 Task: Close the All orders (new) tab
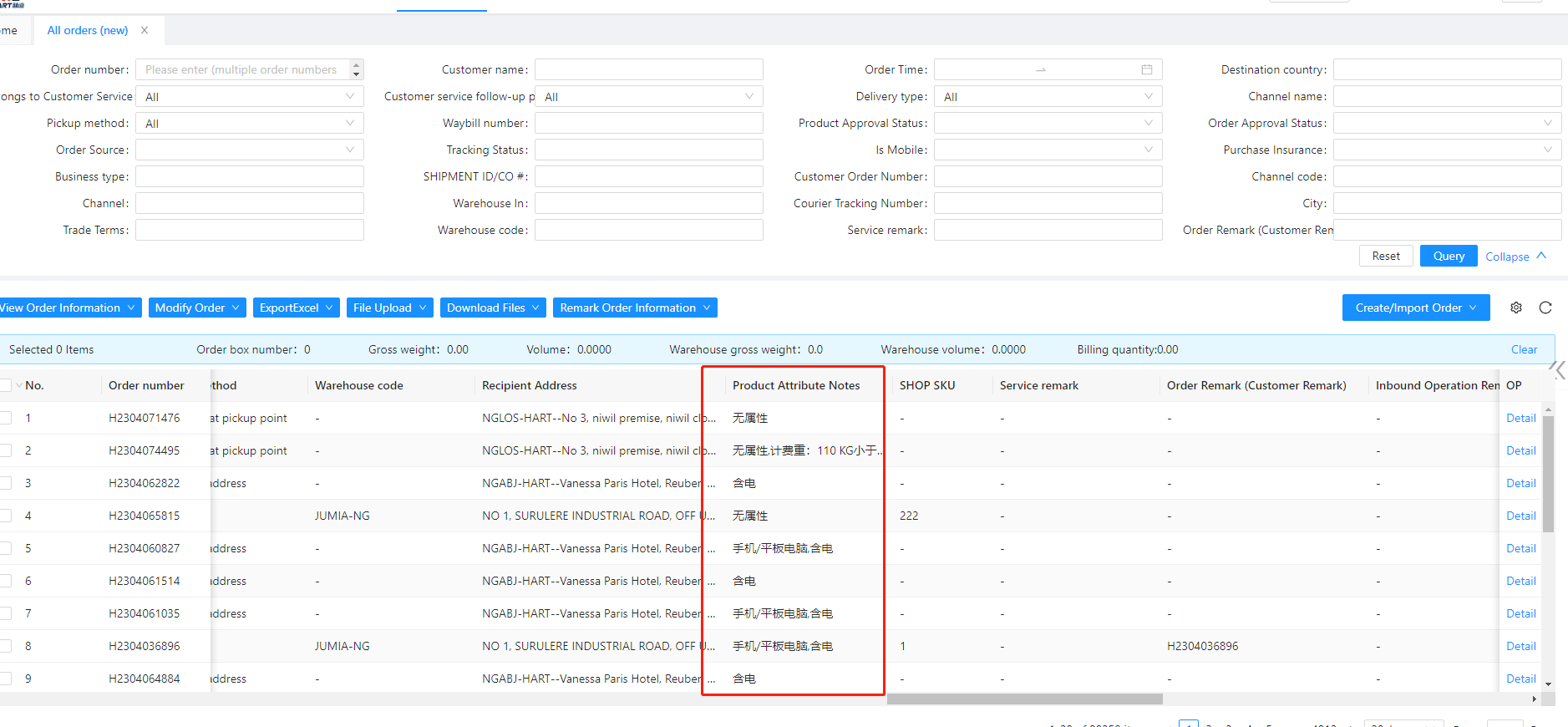[x=145, y=30]
